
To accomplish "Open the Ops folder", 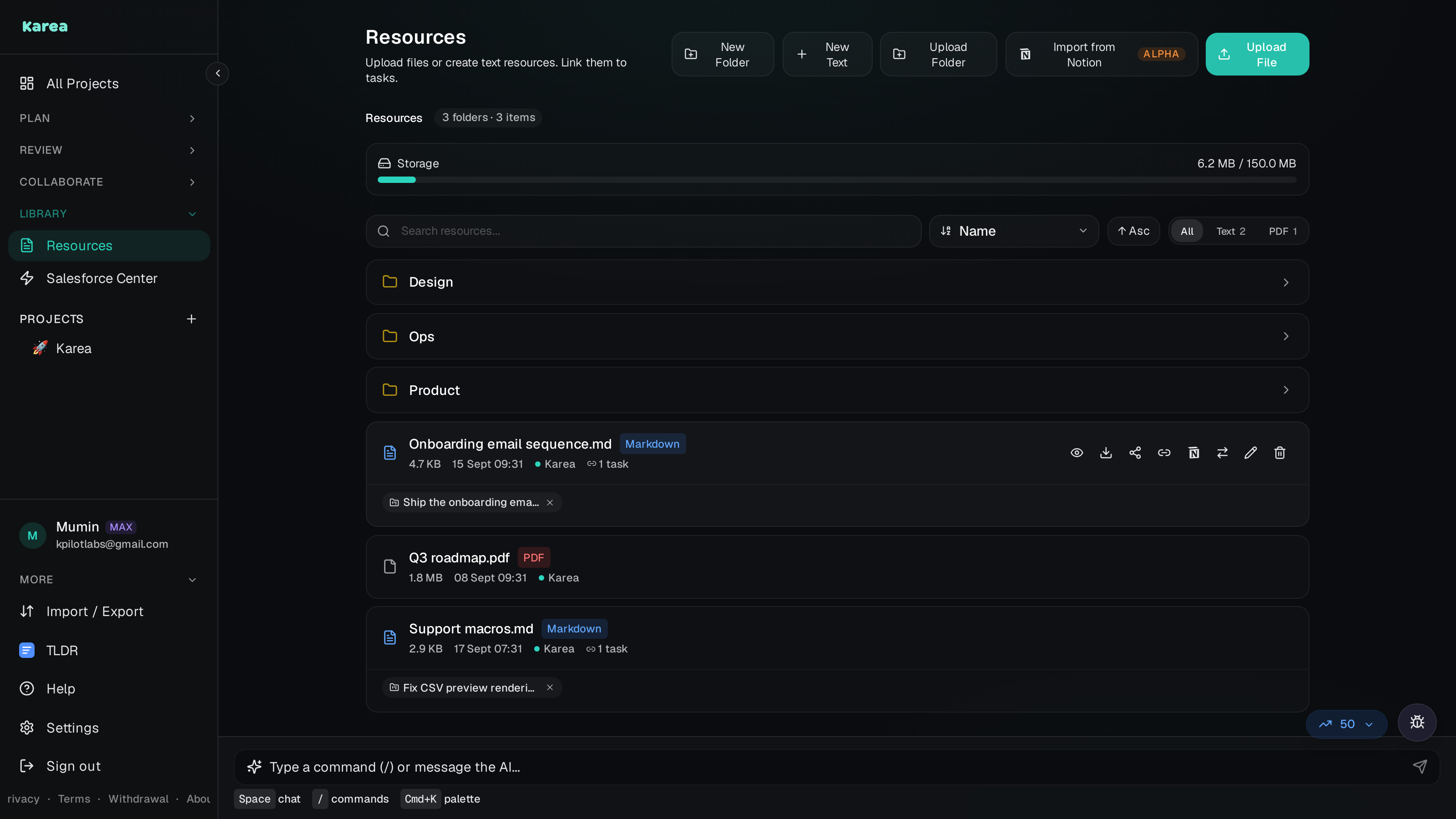I will point(837,336).
